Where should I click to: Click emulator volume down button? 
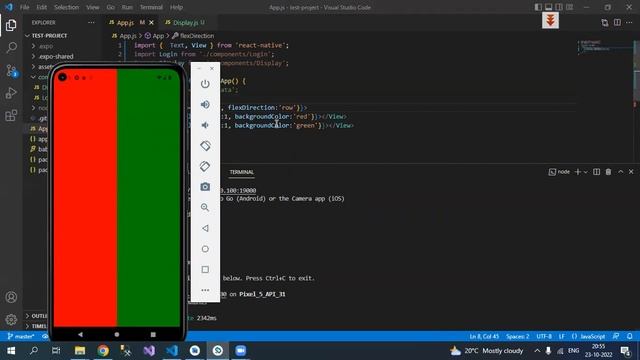pyautogui.click(x=205, y=125)
